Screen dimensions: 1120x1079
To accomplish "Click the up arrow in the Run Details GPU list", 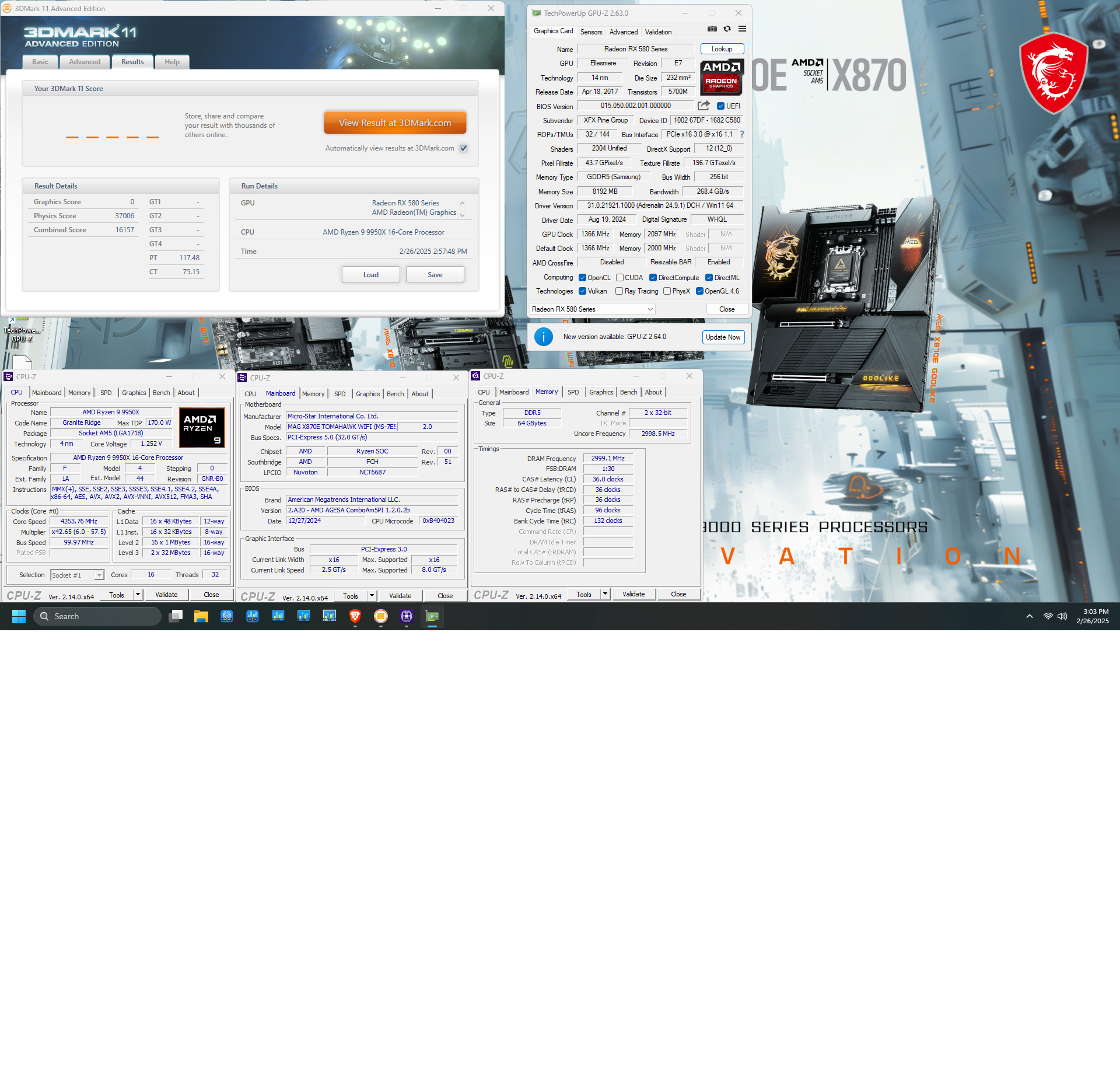I will point(462,203).
